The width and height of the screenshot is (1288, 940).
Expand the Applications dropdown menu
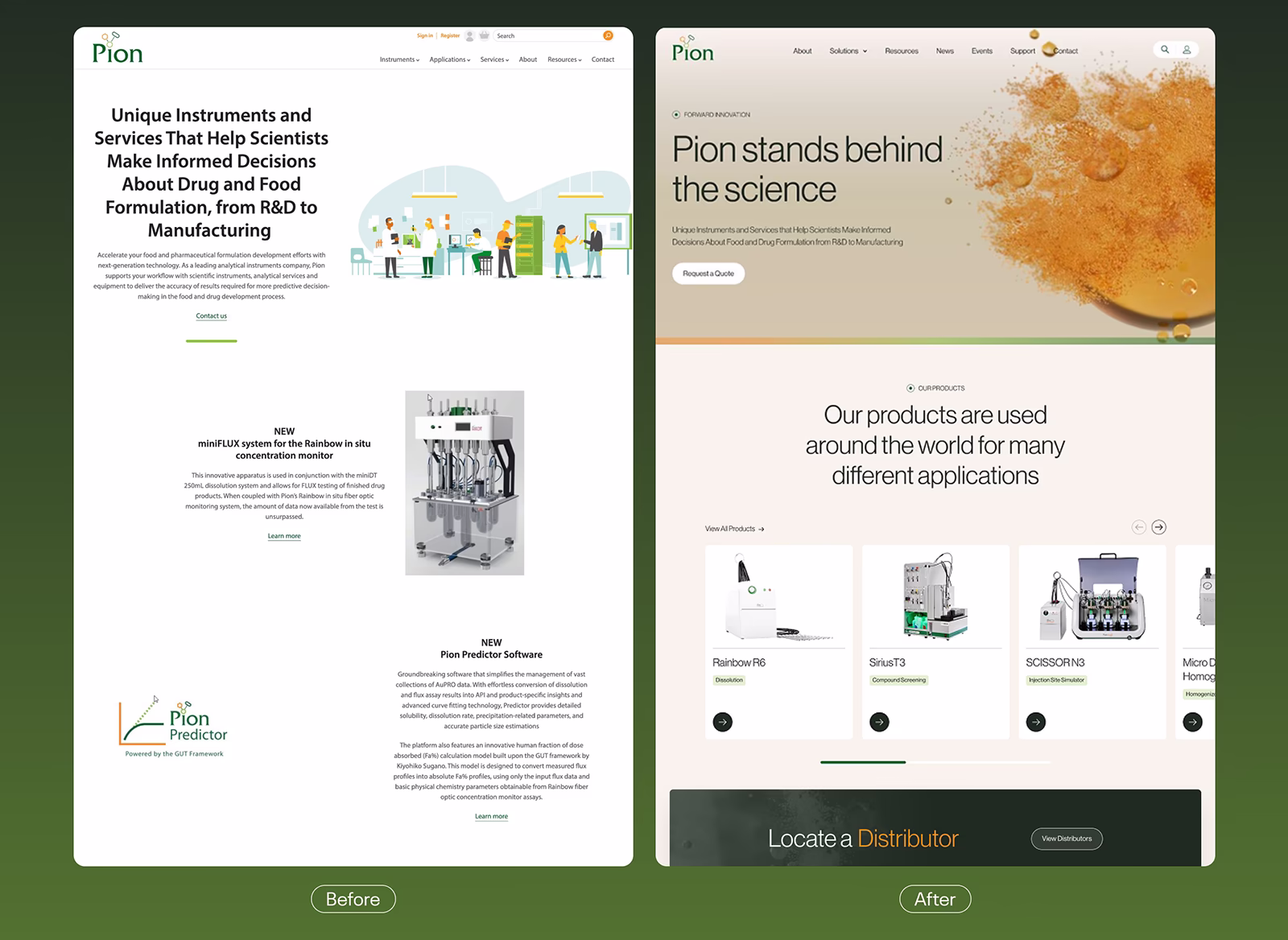coord(450,60)
